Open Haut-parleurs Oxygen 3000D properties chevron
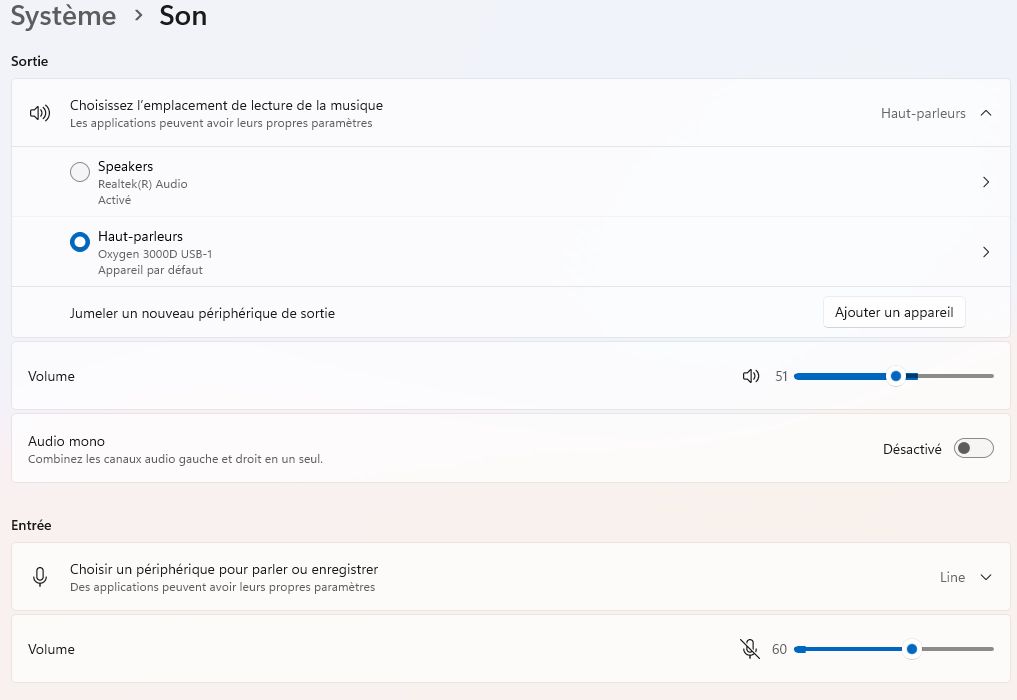 point(986,252)
